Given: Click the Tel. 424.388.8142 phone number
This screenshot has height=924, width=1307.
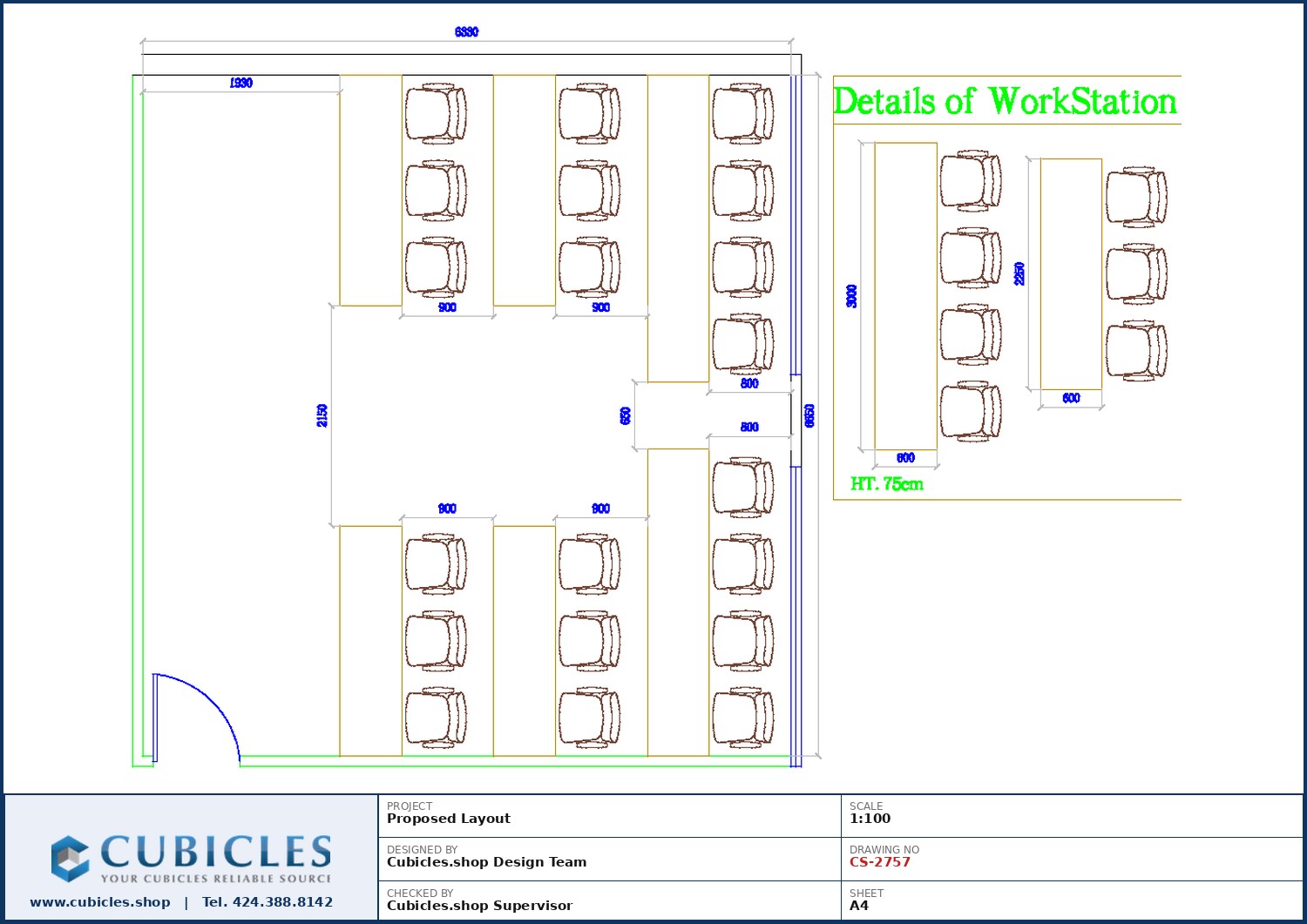Looking at the screenshot, I should (267, 902).
